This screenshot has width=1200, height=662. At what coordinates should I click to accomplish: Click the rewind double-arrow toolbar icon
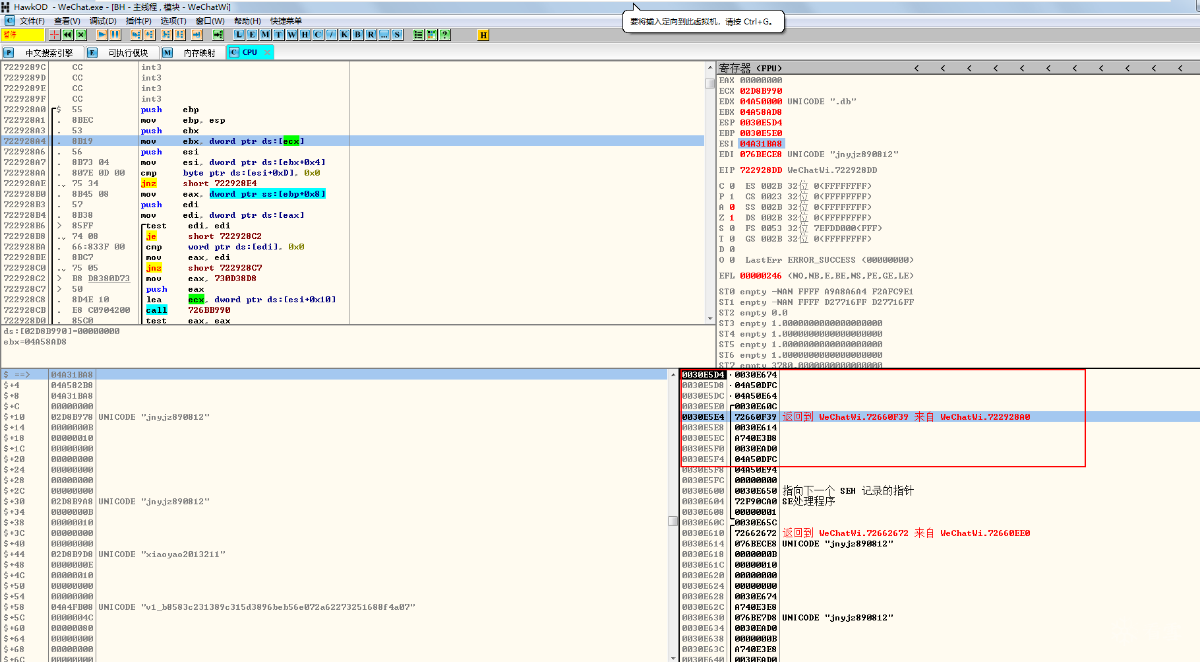click(67, 34)
